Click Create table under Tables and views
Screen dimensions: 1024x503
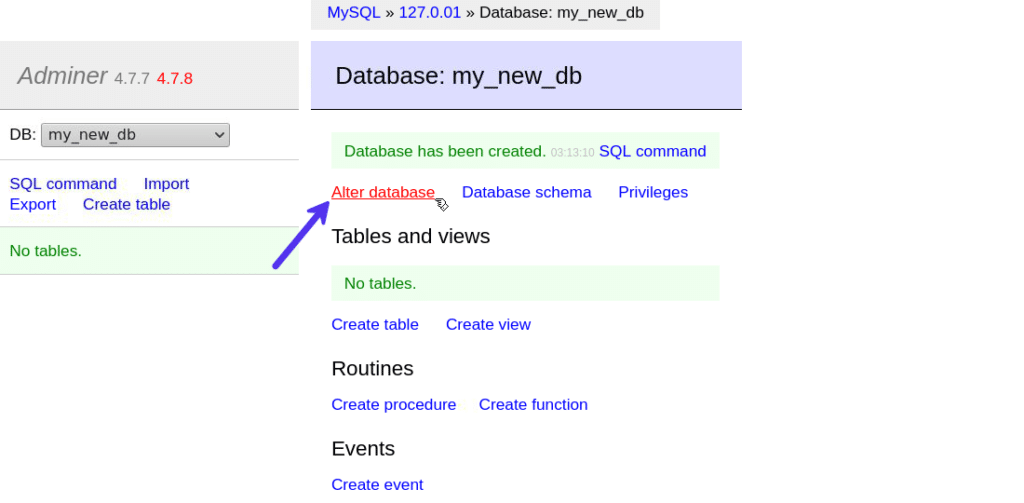(x=375, y=324)
